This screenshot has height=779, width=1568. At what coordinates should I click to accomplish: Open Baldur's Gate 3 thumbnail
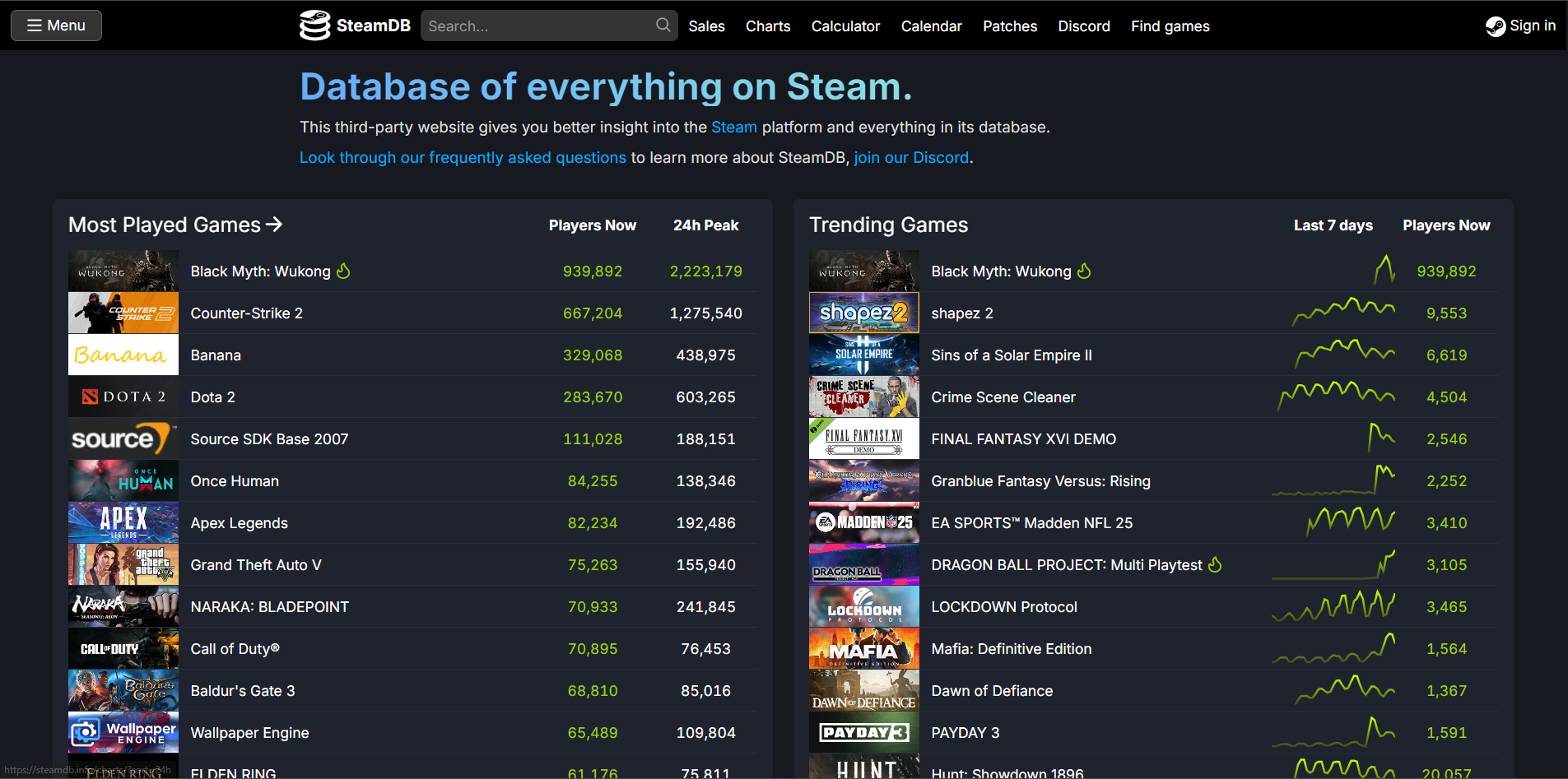123,690
